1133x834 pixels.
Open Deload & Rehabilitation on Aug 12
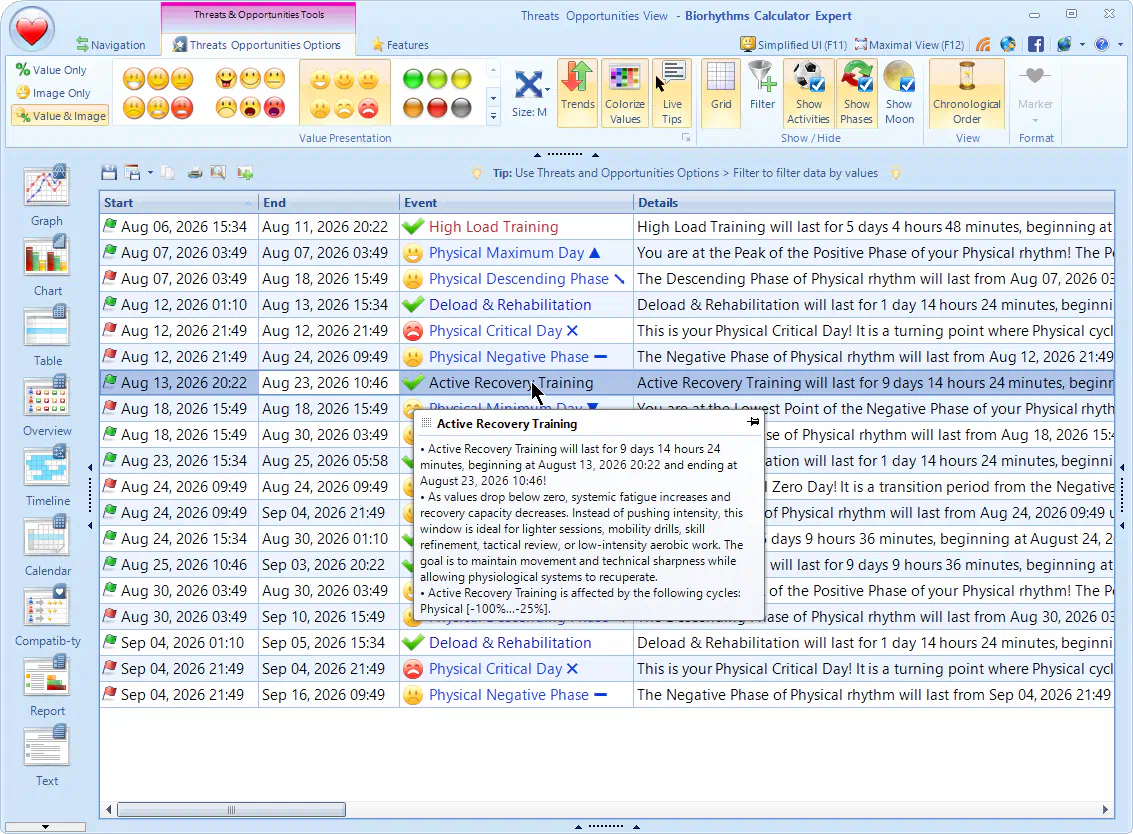(x=510, y=305)
